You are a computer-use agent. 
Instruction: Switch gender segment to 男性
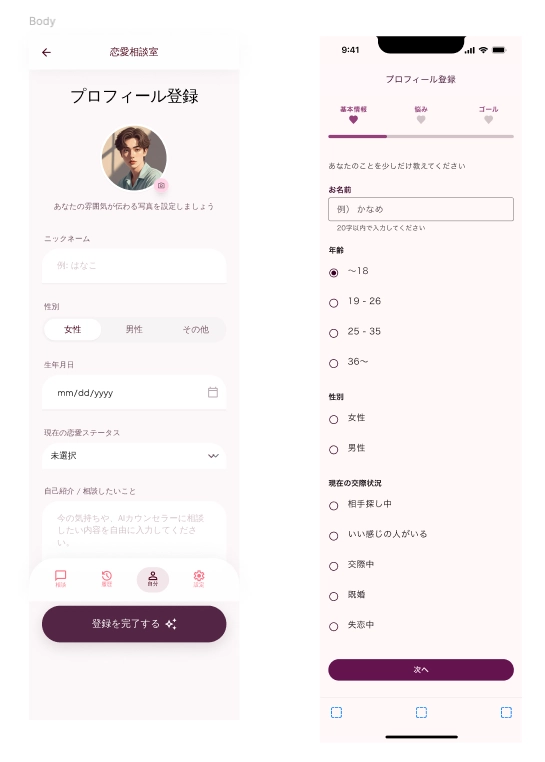(134, 329)
